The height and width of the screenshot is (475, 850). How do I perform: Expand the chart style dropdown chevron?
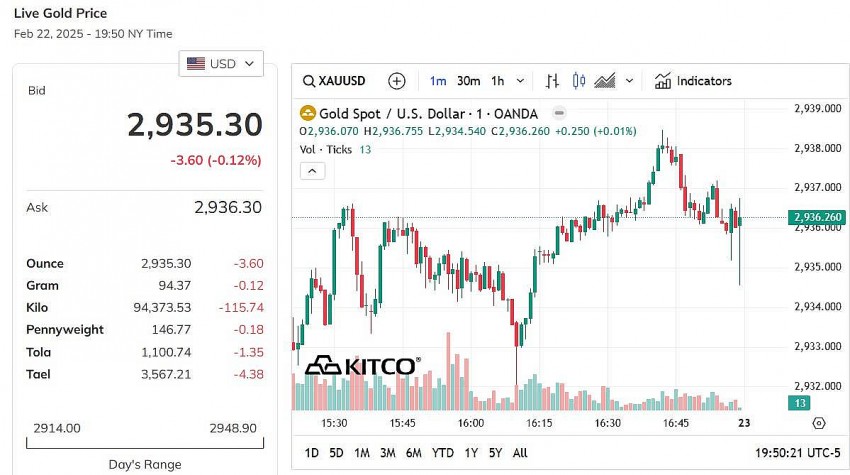click(629, 81)
